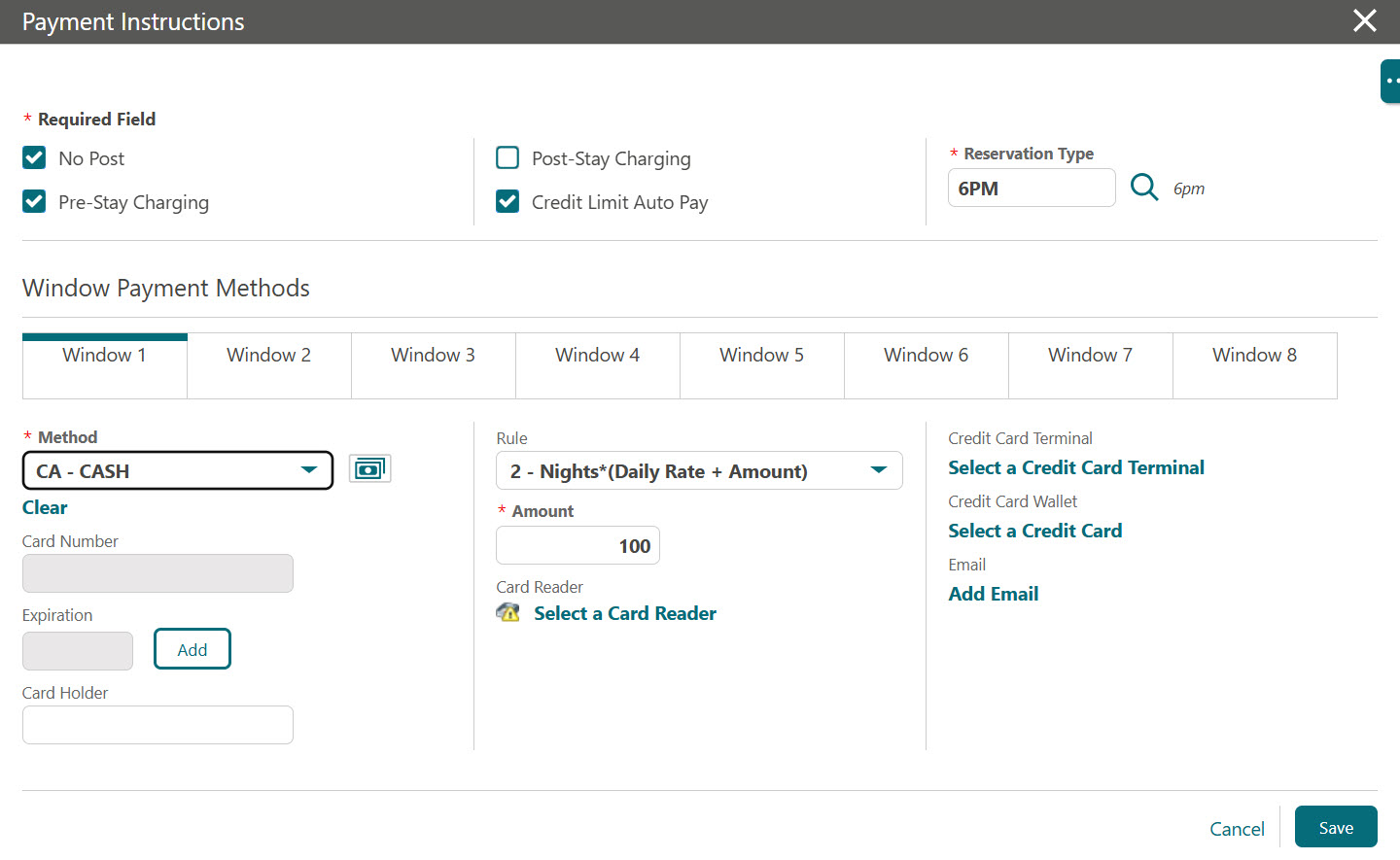1400x860 pixels.
Task: Click Select a Credit Card Terminal
Action: click(x=1075, y=467)
